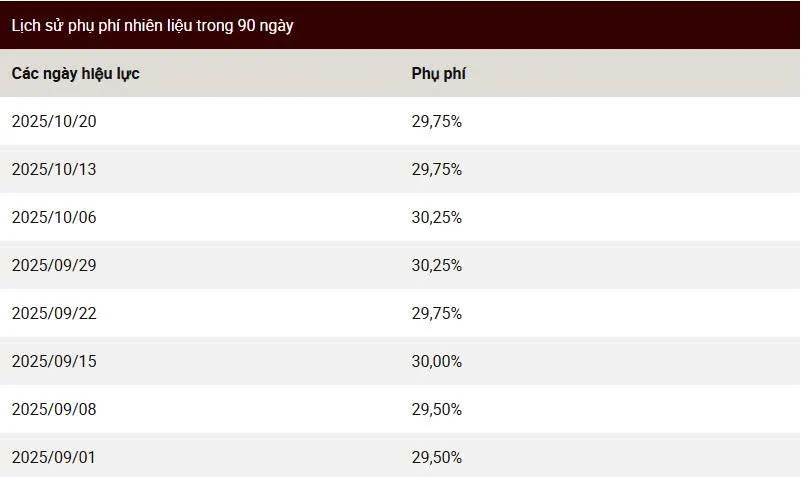Select the 'Phụ phí' column header
Screen dimensions: 801x477
(x=439, y=74)
